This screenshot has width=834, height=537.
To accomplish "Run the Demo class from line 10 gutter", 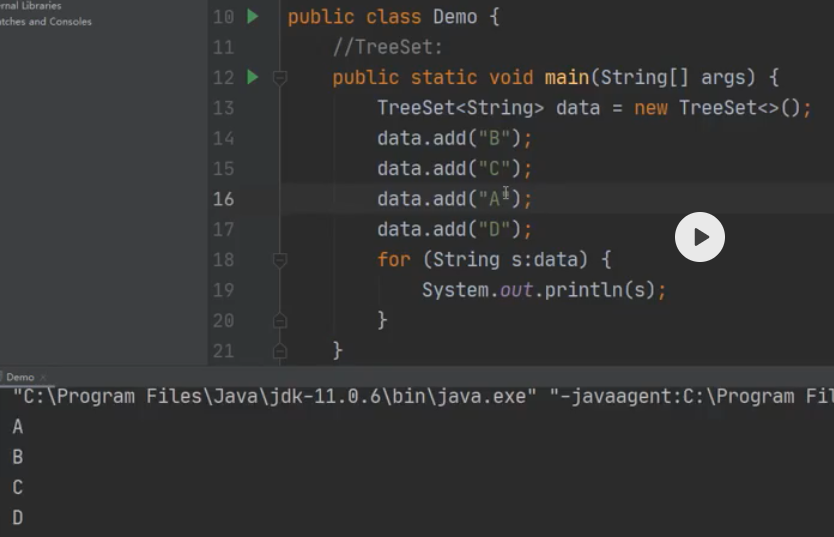I will coord(253,16).
